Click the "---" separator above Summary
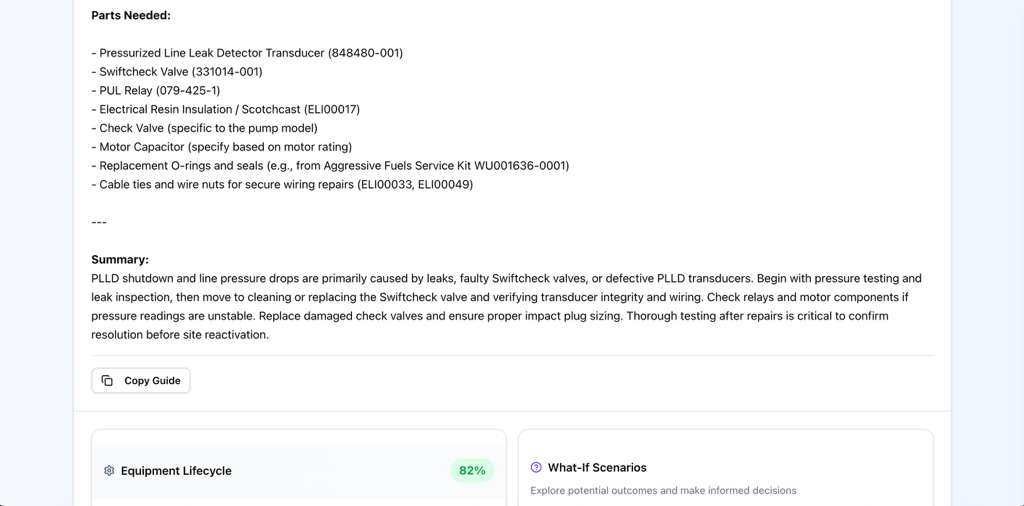The height and width of the screenshot is (506, 1024). pyautogui.click(x=99, y=222)
